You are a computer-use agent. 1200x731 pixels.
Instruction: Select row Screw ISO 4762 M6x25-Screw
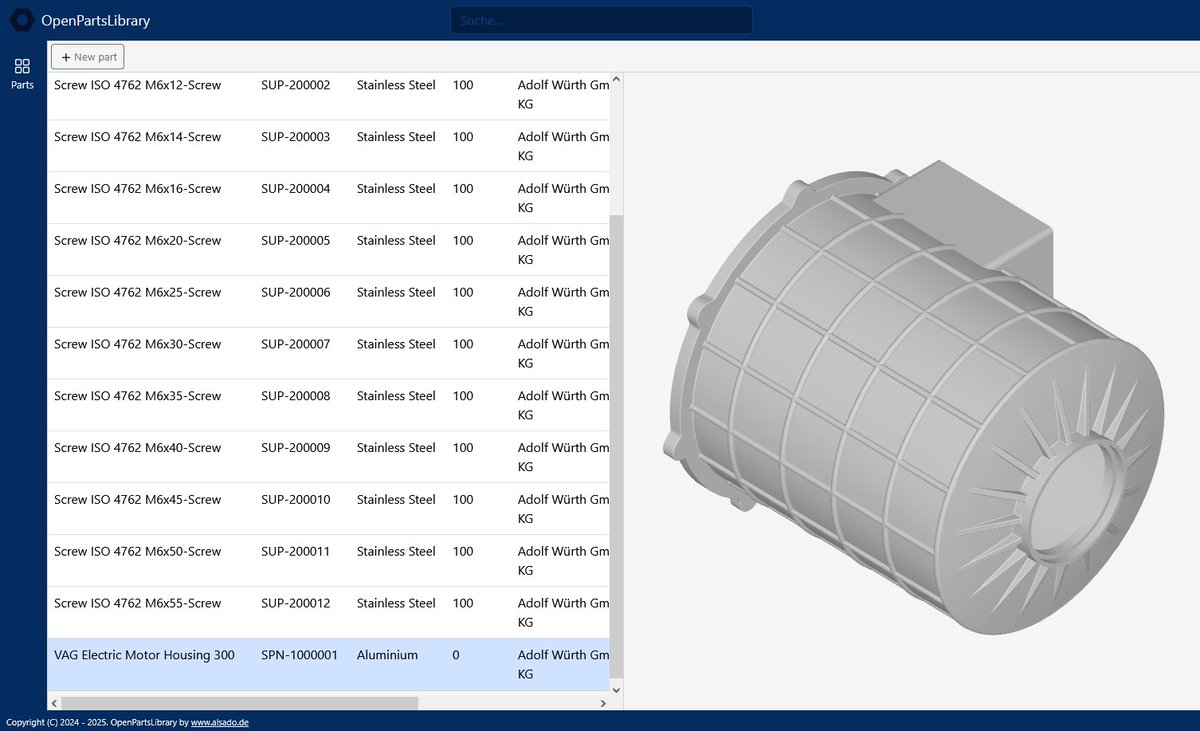[x=328, y=302]
